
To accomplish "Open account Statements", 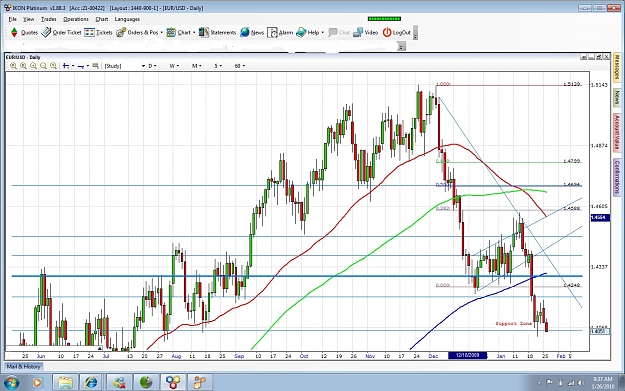I will (218, 33).
